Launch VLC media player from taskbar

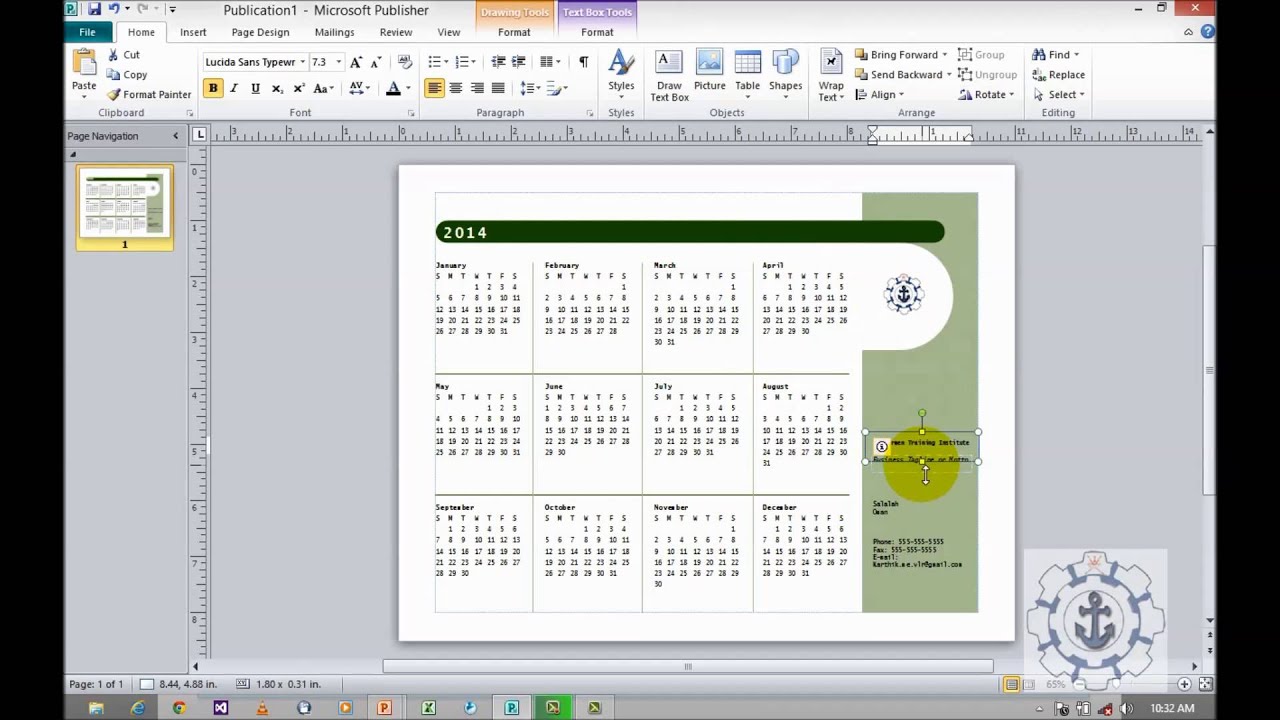tap(262, 708)
